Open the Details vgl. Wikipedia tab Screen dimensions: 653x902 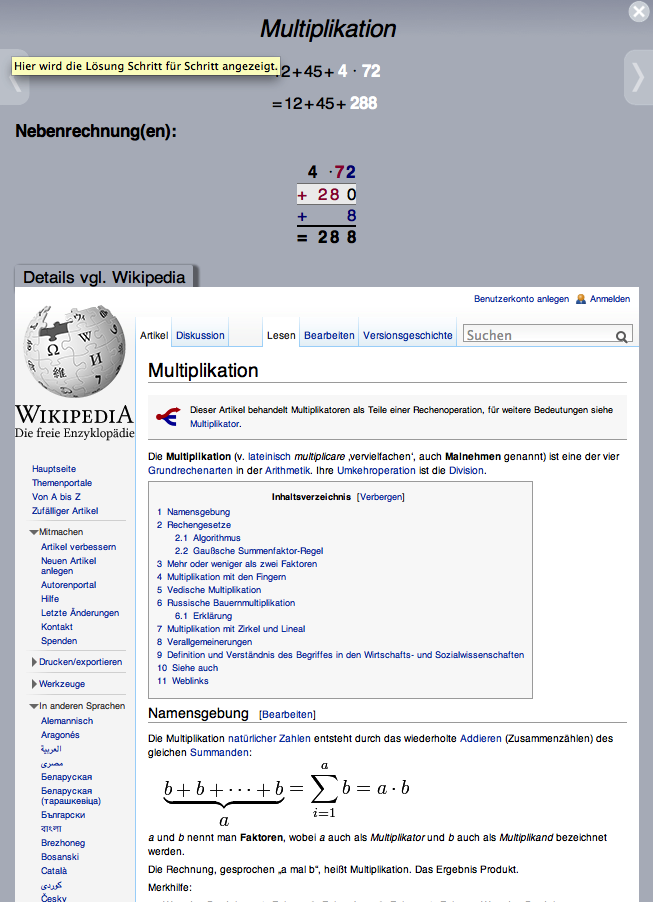tap(104, 277)
